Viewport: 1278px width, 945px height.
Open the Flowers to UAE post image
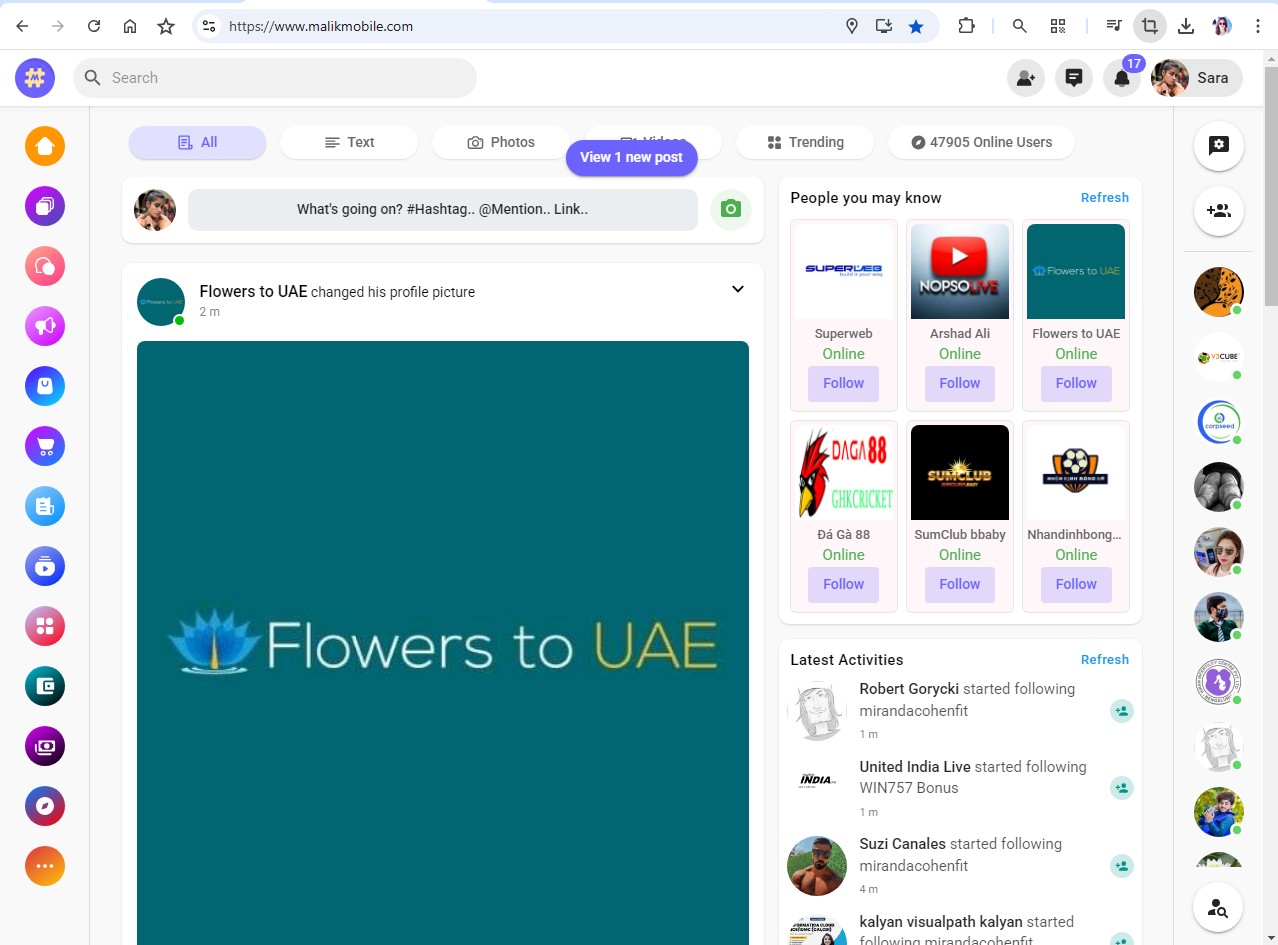pyautogui.click(x=443, y=643)
